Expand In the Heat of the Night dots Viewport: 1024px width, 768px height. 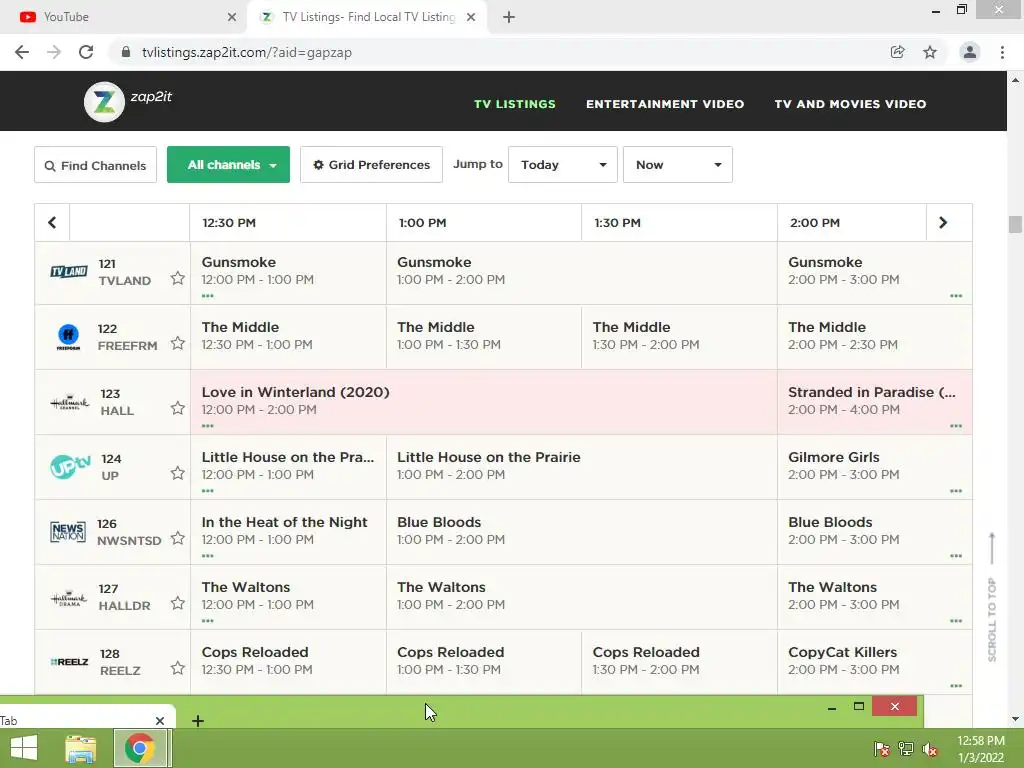tap(208, 556)
